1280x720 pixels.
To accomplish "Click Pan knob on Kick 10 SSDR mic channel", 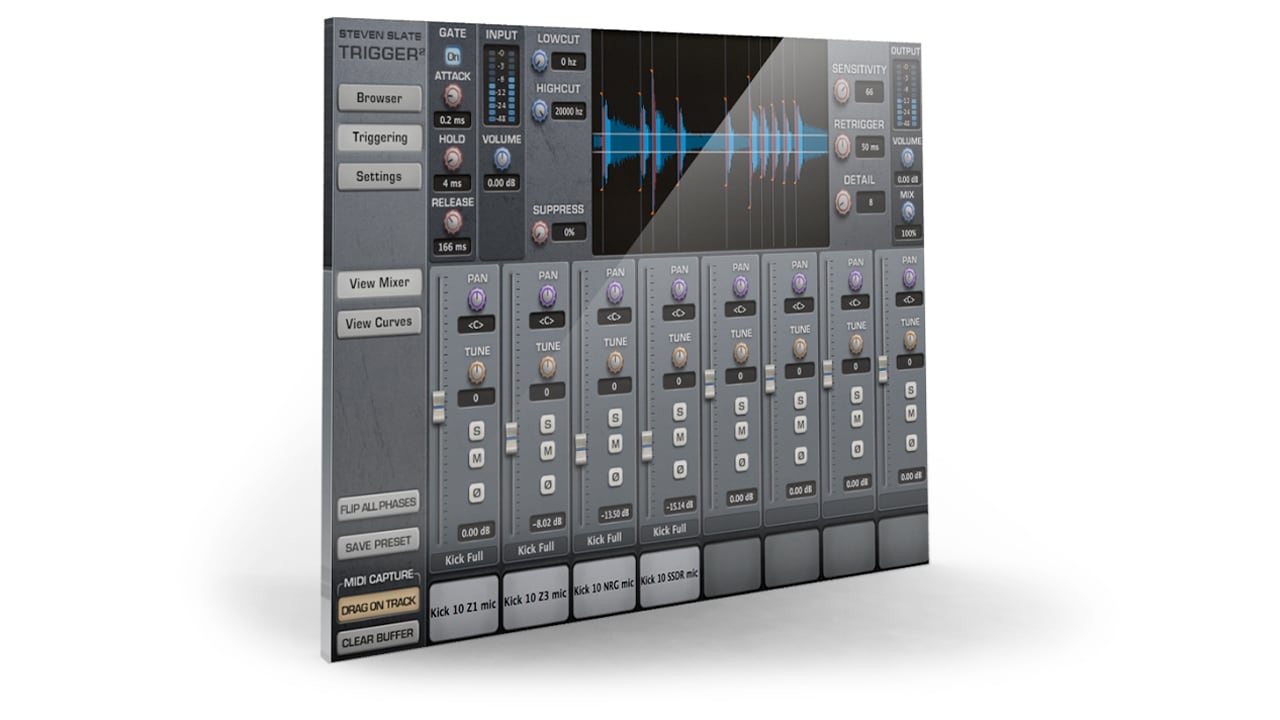I will pyautogui.click(x=680, y=290).
